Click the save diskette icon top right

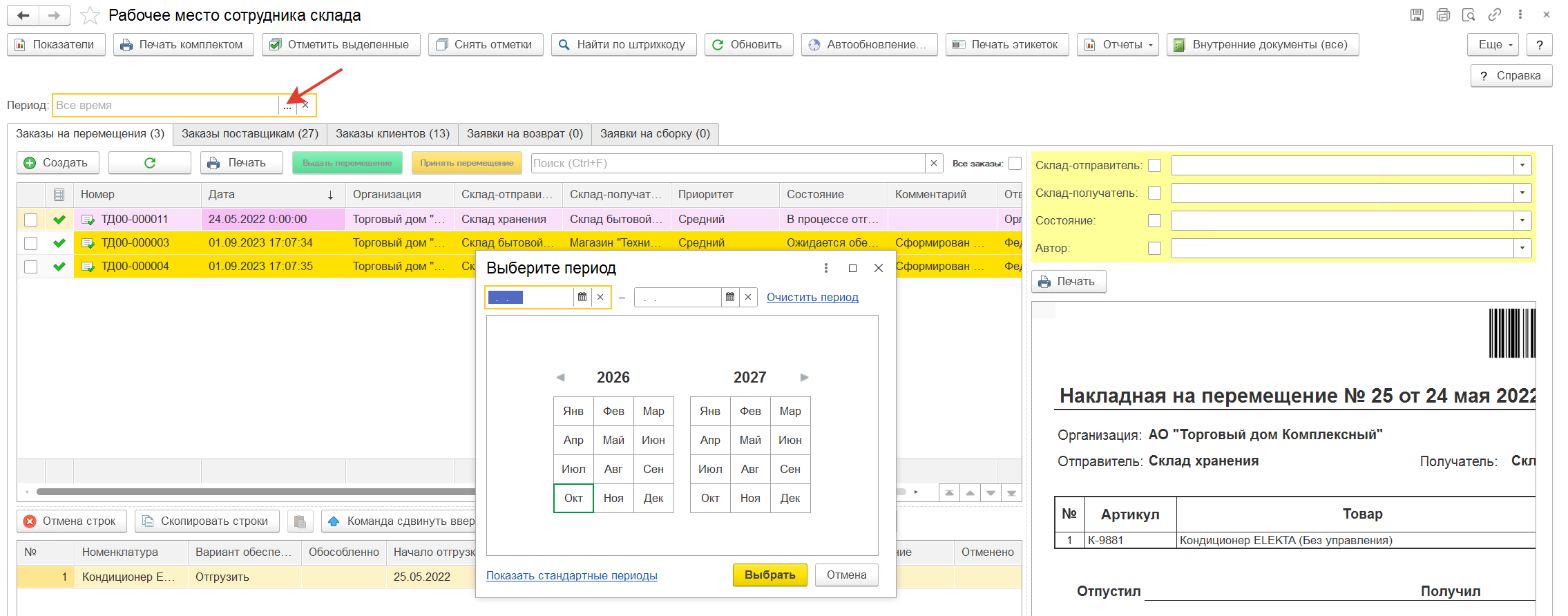1417,15
